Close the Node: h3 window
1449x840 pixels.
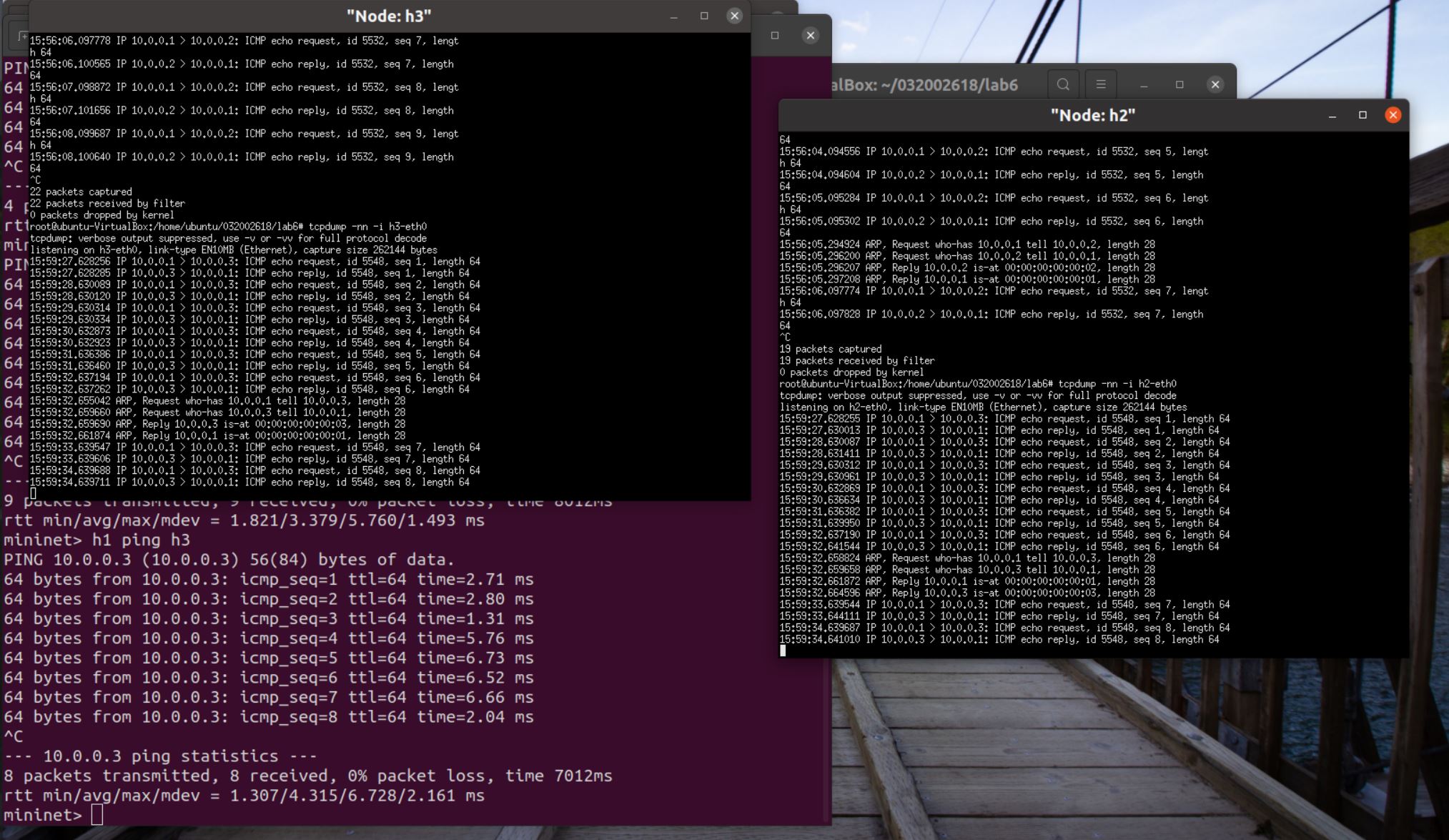tap(734, 16)
